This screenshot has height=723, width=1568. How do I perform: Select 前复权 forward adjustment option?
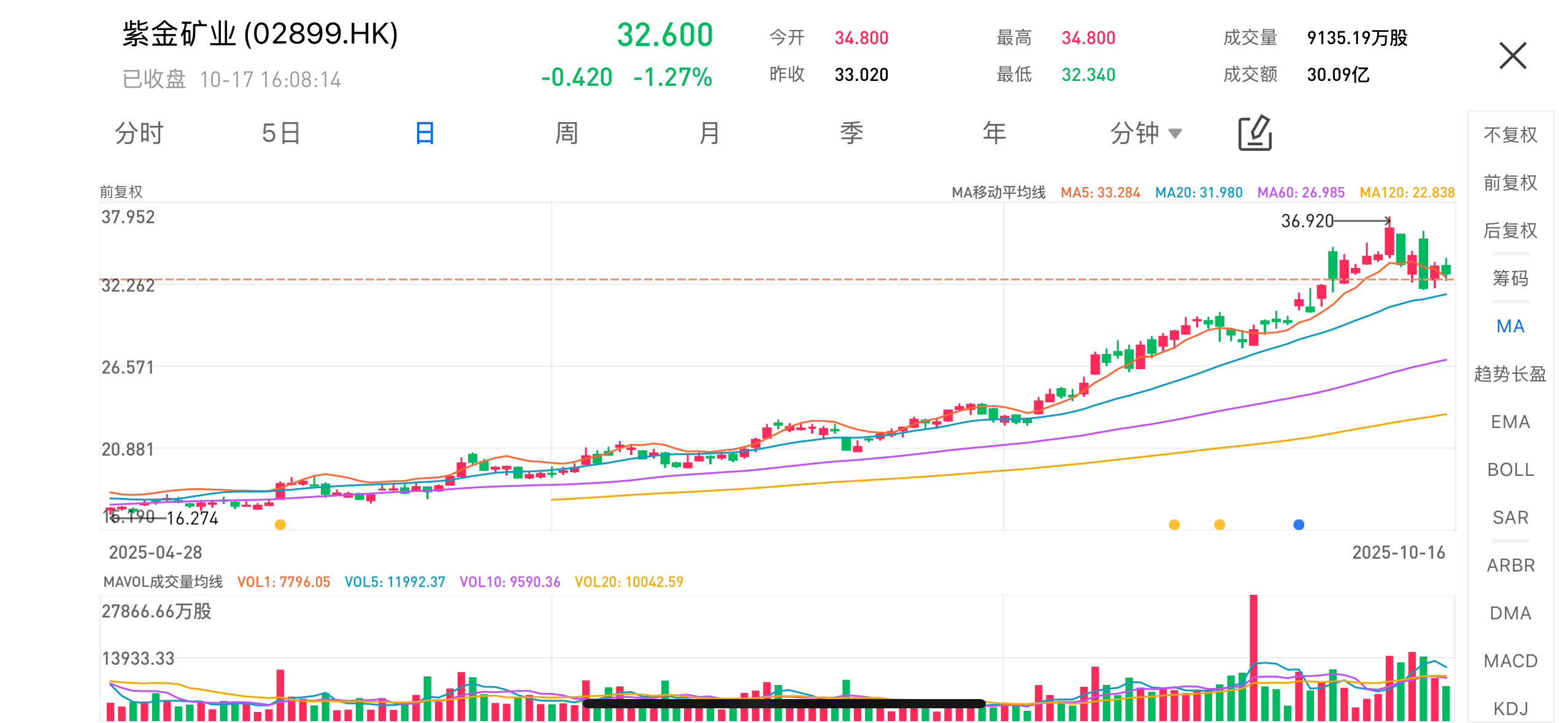[x=1510, y=183]
